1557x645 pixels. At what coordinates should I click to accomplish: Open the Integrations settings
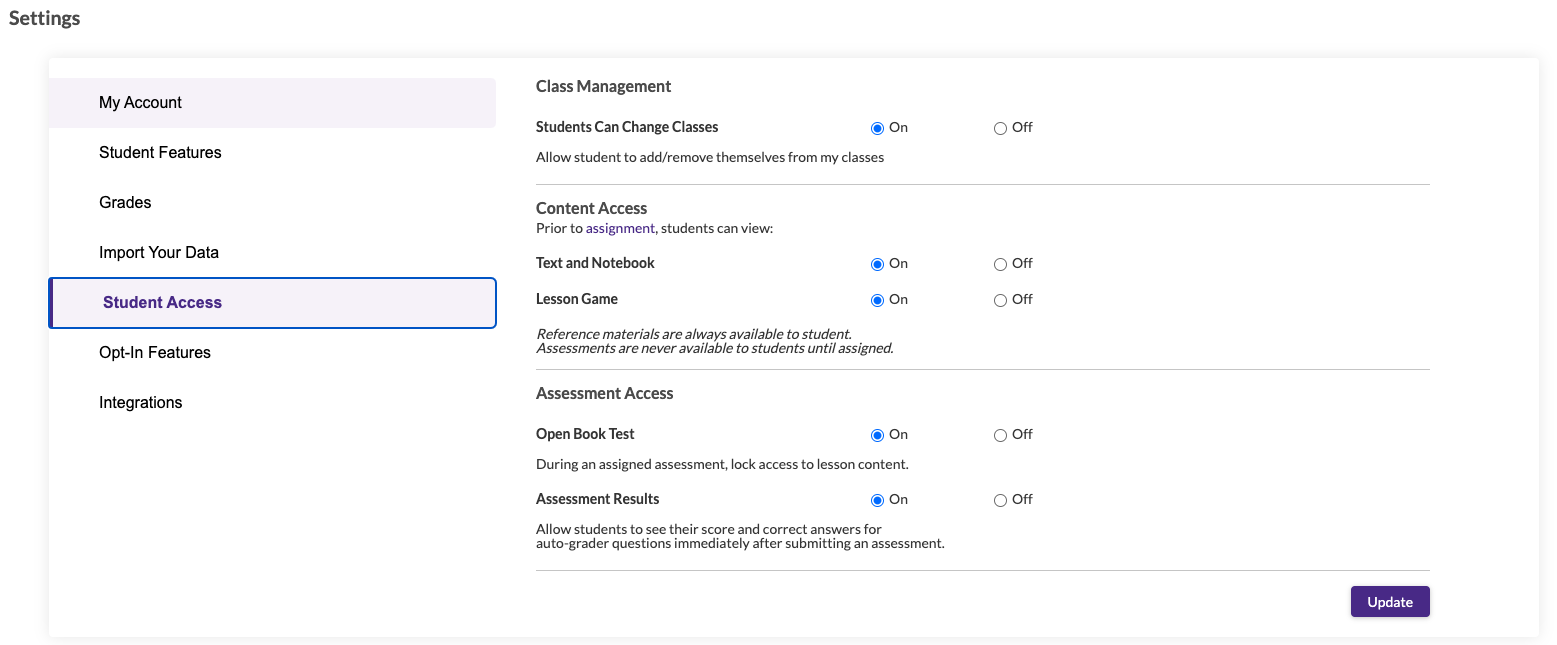(140, 402)
